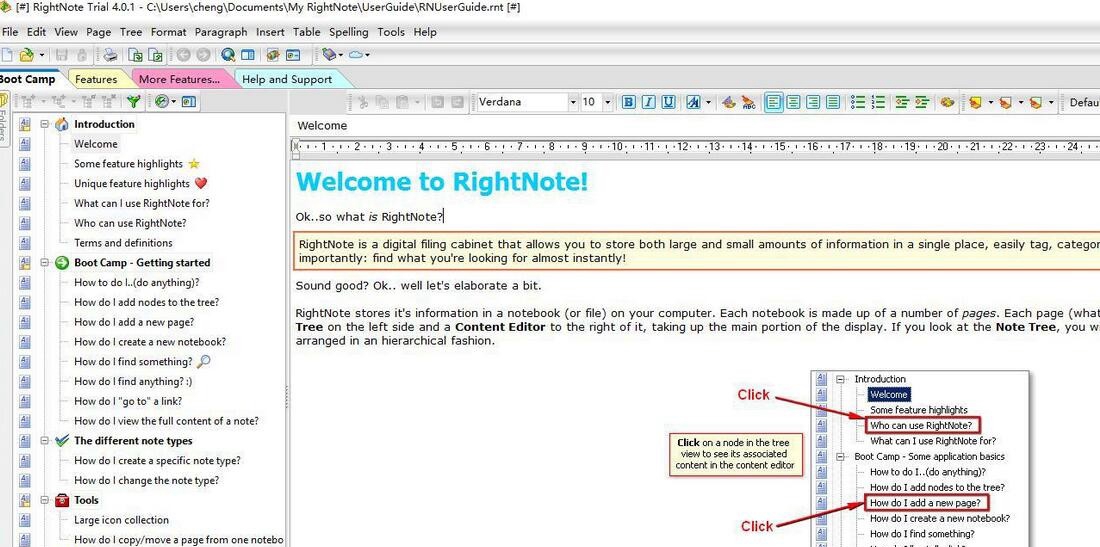
Task: Click the green funnel filter icon
Action: click(133, 102)
